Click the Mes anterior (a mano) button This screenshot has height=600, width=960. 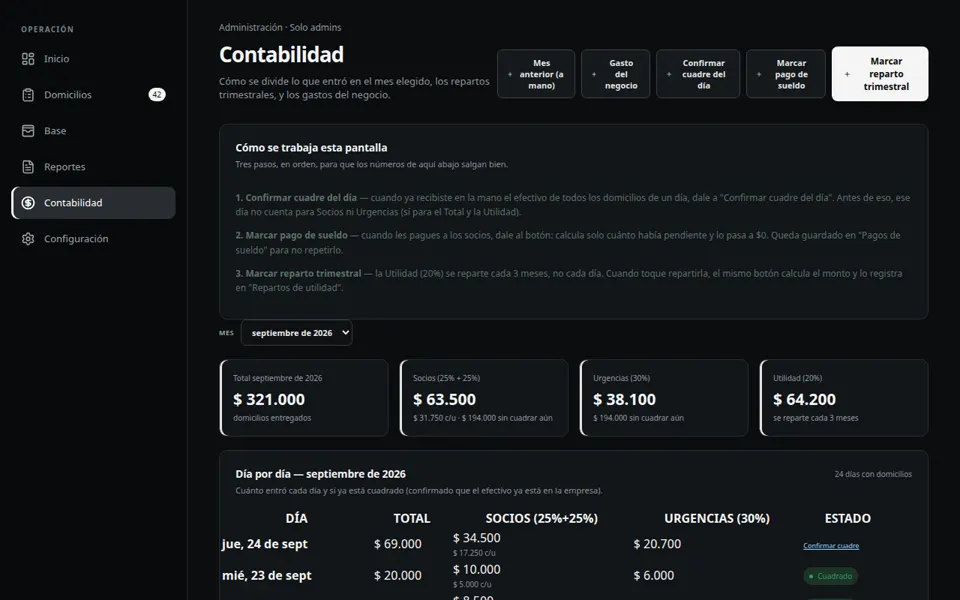tap(536, 74)
